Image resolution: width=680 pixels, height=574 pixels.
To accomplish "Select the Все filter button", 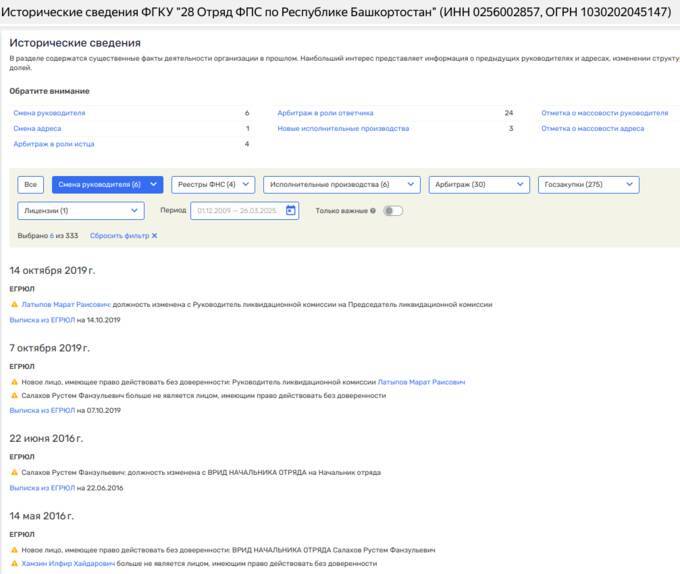I will [x=30, y=184].
